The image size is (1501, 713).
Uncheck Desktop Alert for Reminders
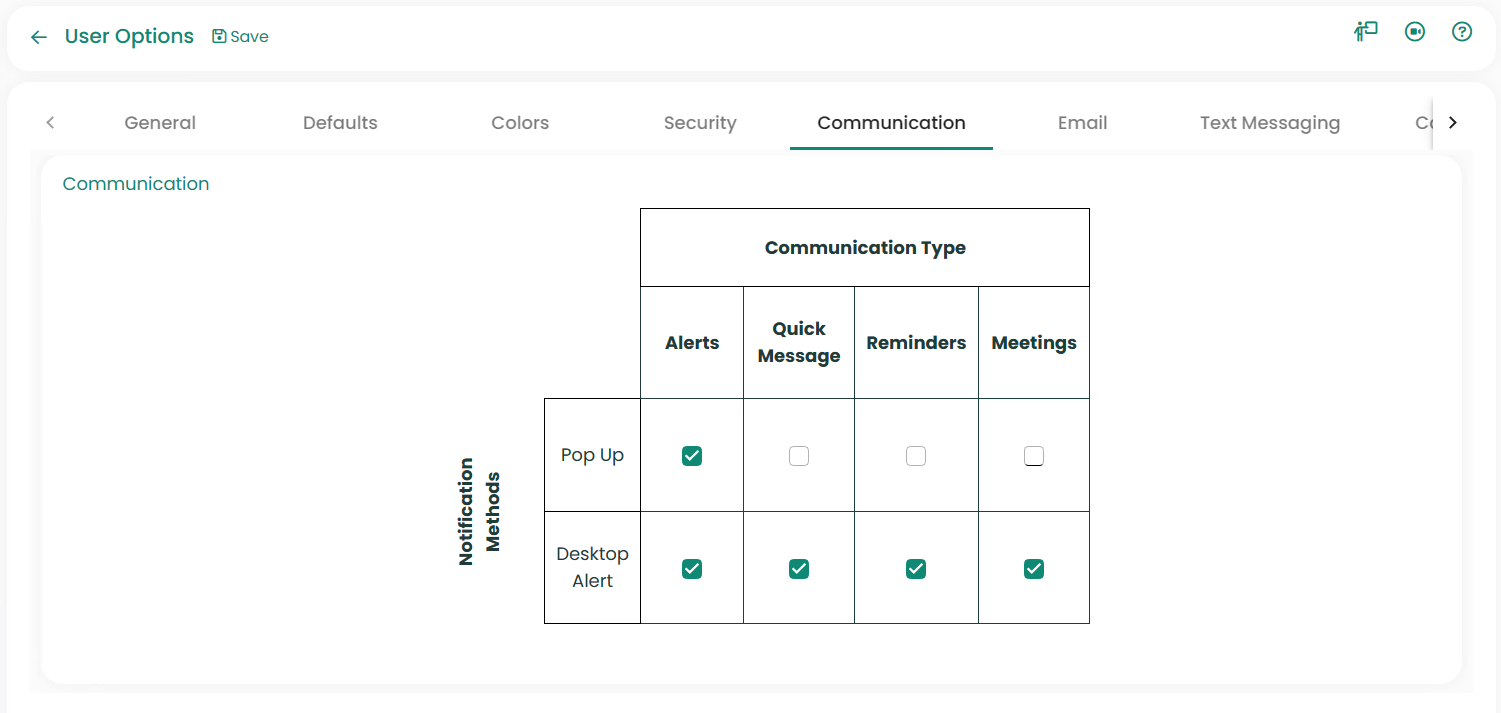coord(916,569)
